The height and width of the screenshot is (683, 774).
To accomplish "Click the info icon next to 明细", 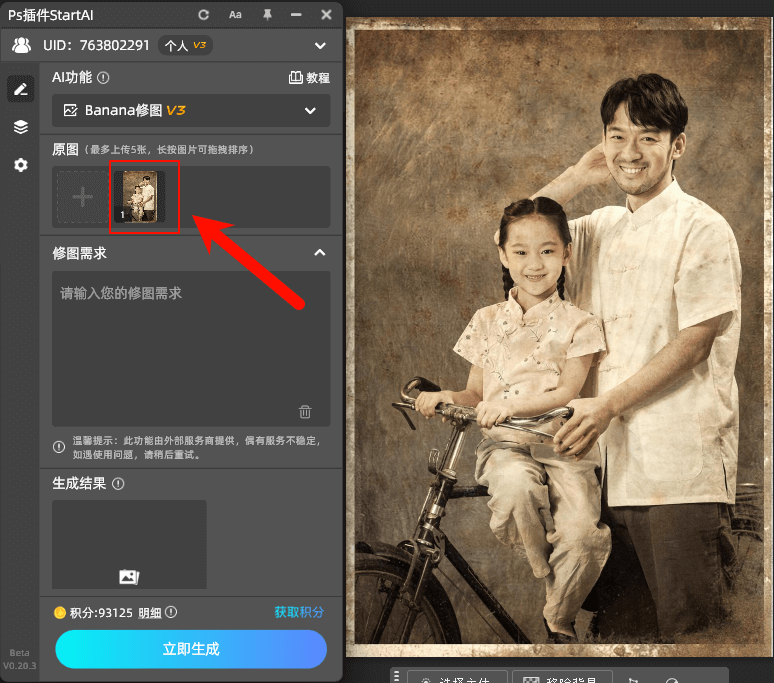I will click(x=171, y=612).
